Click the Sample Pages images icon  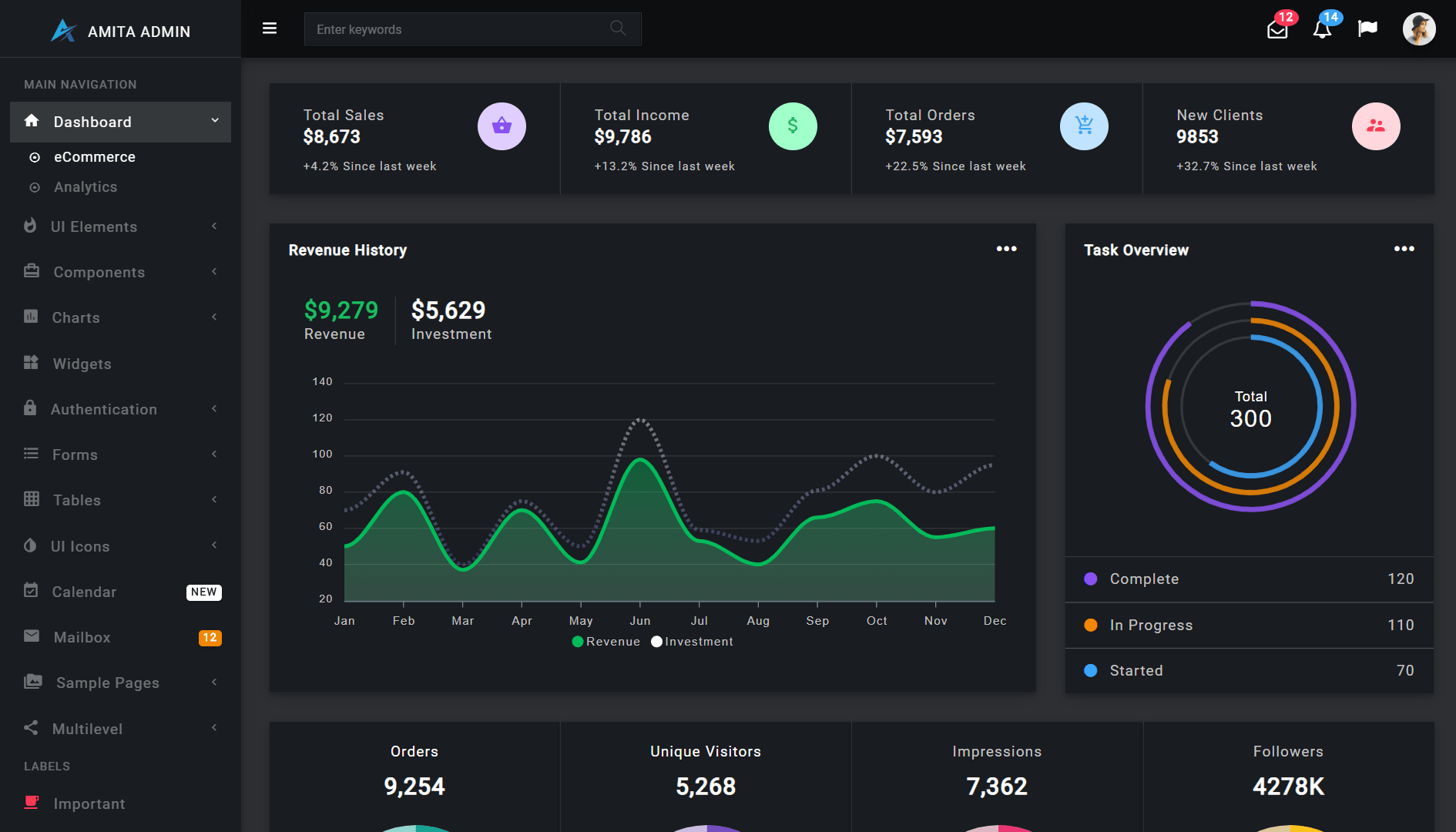click(x=33, y=682)
